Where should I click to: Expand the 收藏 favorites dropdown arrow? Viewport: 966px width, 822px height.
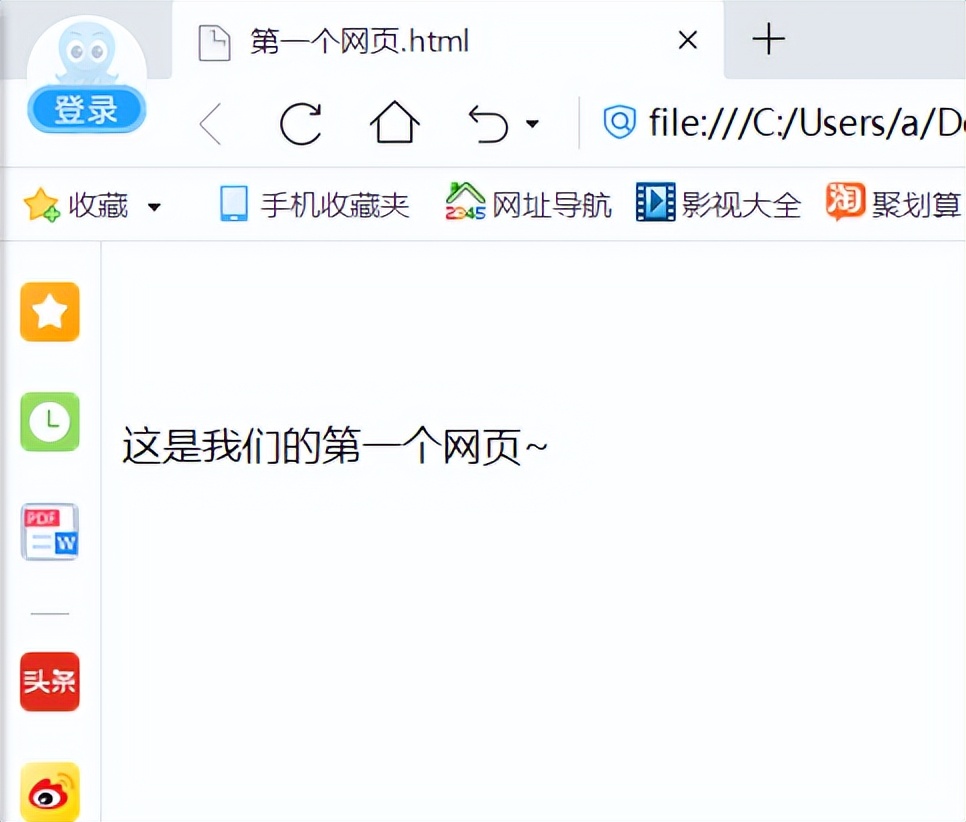coord(155,207)
